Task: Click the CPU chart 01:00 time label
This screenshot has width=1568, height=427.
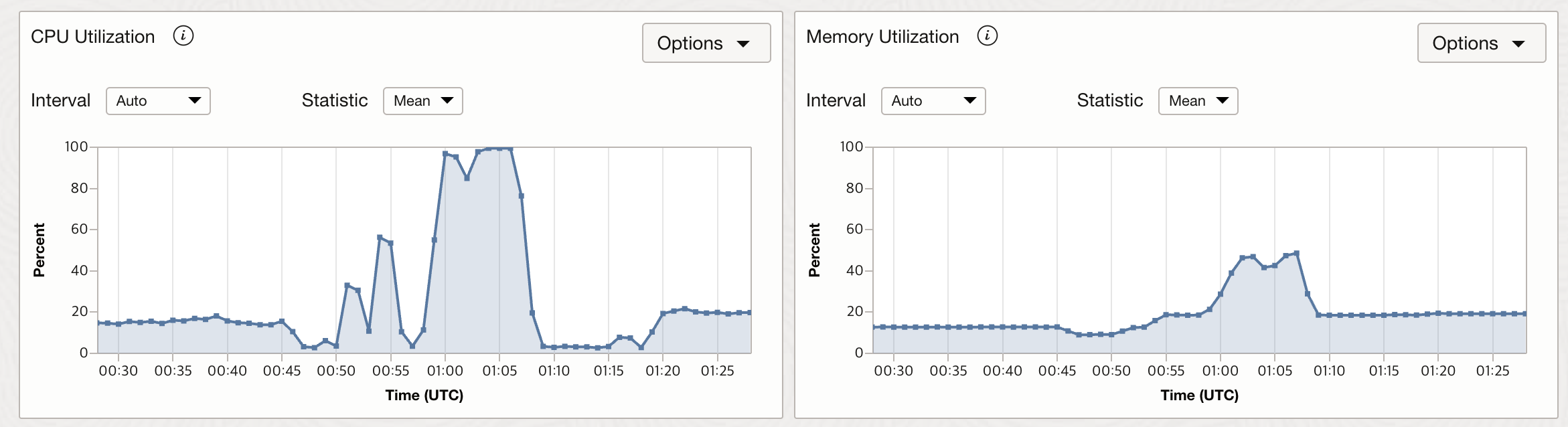Action: pyautogui.click(x=445, y=371)
